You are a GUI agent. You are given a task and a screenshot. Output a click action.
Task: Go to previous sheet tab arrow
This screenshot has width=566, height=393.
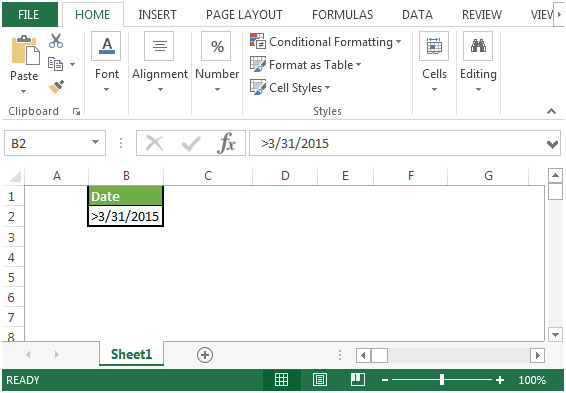pos(28,354)
